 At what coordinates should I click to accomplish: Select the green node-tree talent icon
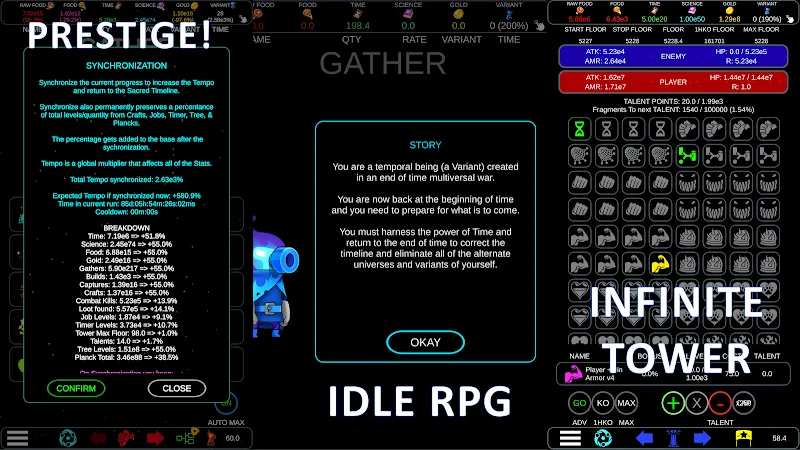click(685, 155)
